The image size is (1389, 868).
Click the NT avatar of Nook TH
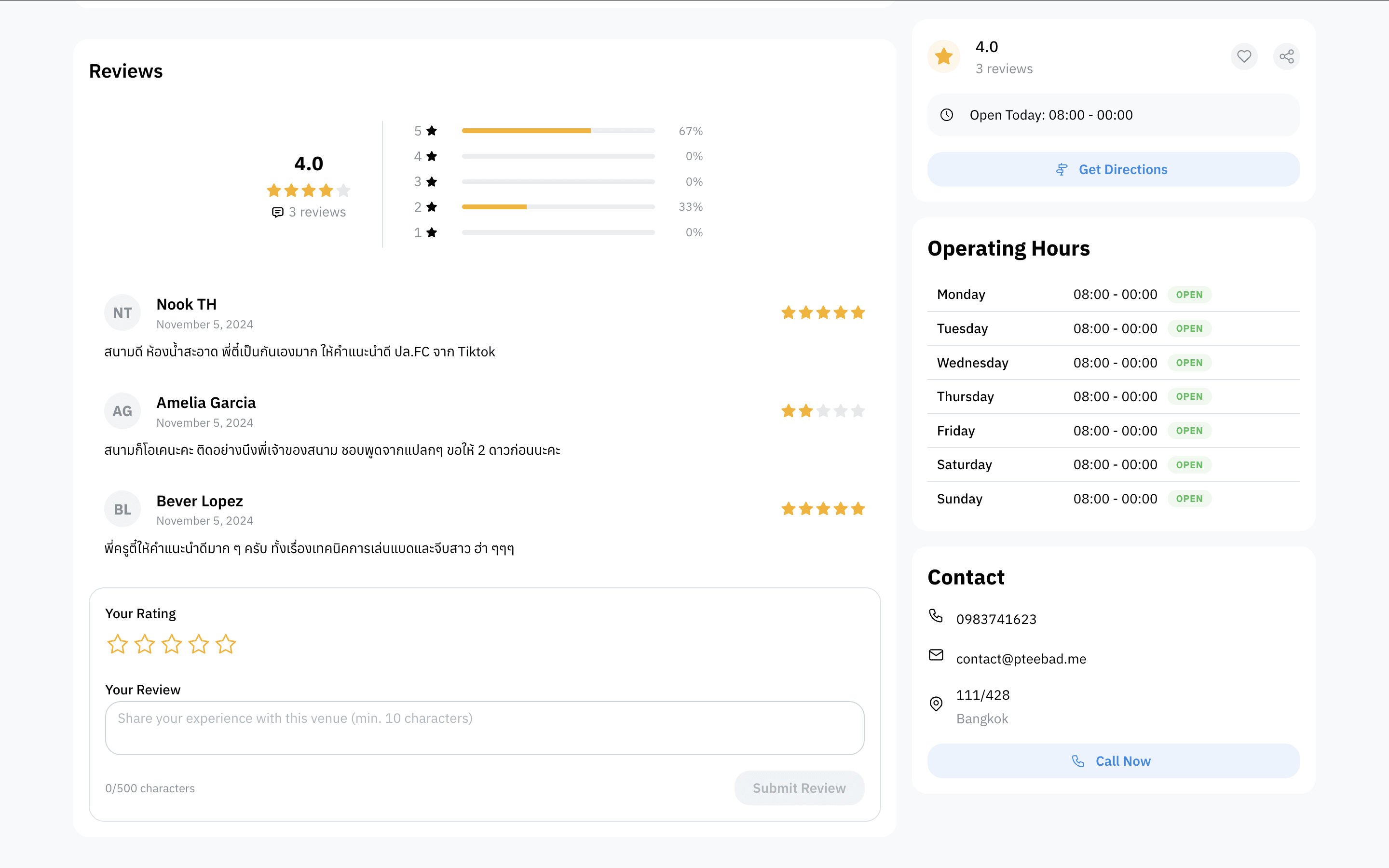122,313
